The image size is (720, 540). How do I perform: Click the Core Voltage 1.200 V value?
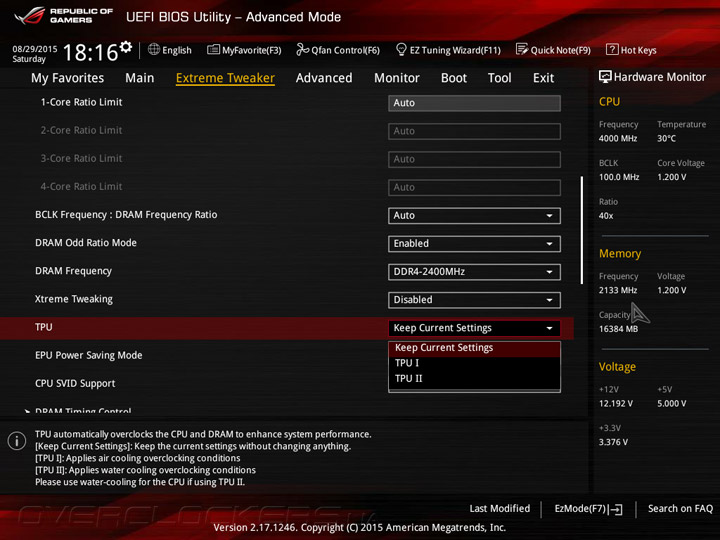(671, 177)
